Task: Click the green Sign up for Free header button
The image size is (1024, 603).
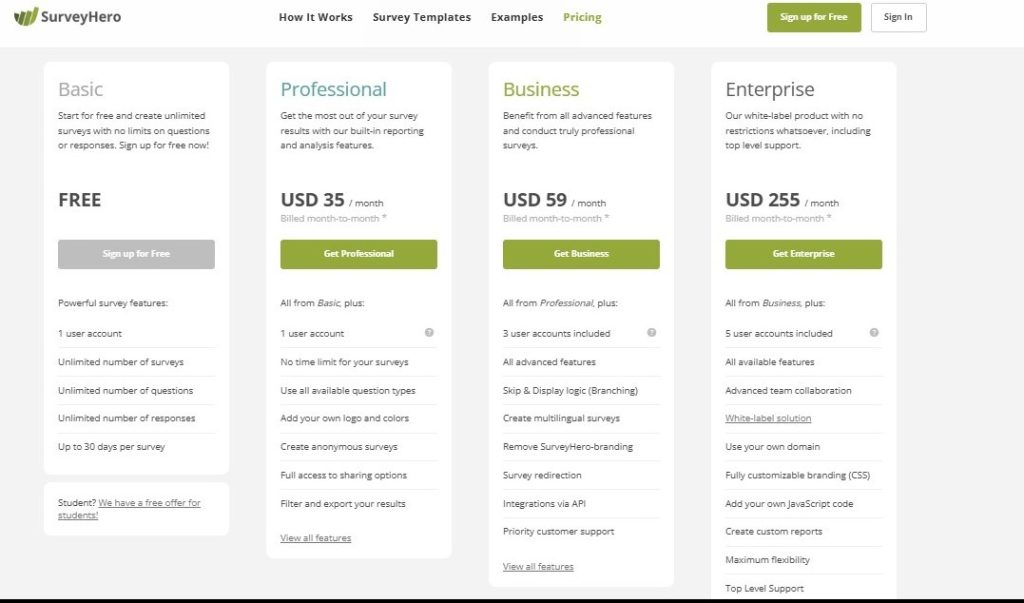Action: [x=813, y=17]
